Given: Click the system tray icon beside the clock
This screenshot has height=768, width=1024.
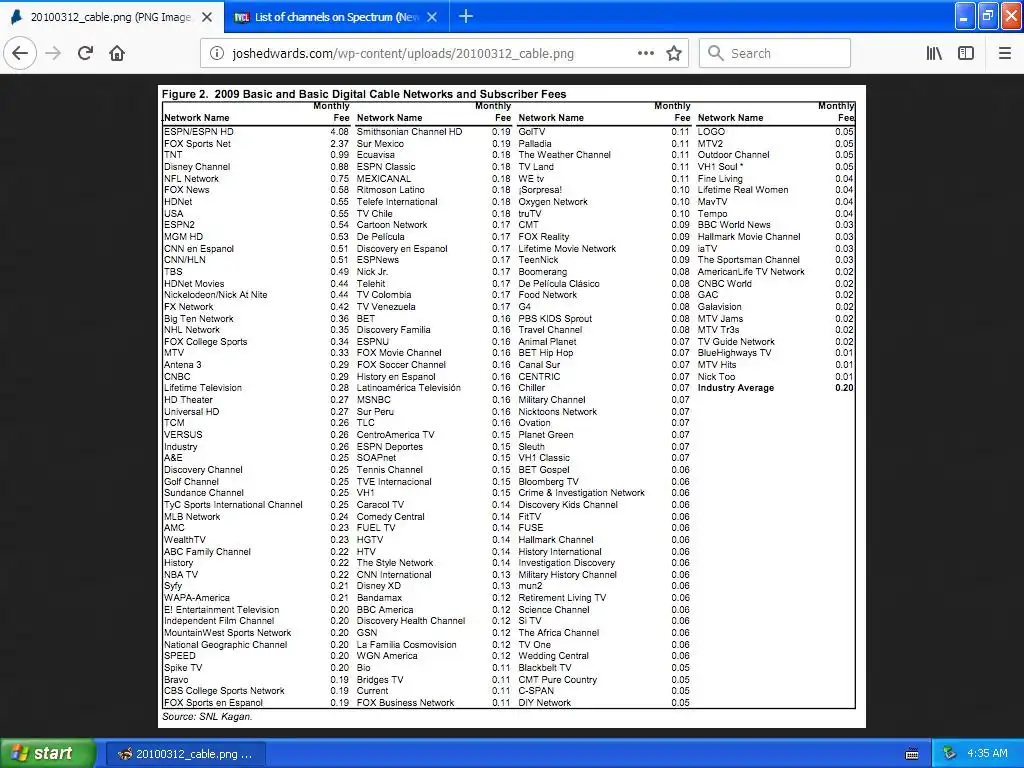Looking at the screenshot, I should point(950,754).
